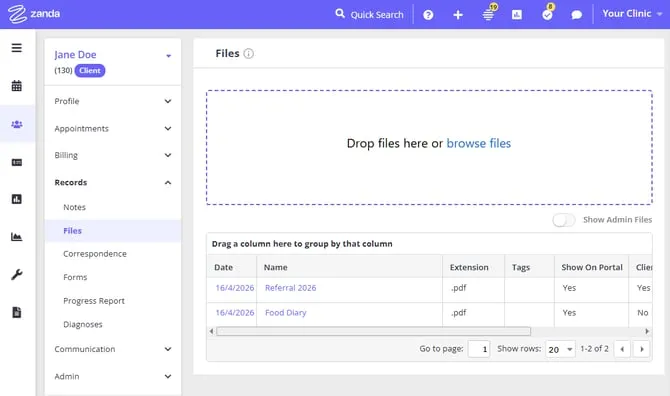Viewport: 670px width, 396px height.
Task: Click the browse files link
Action: [479, 143]
